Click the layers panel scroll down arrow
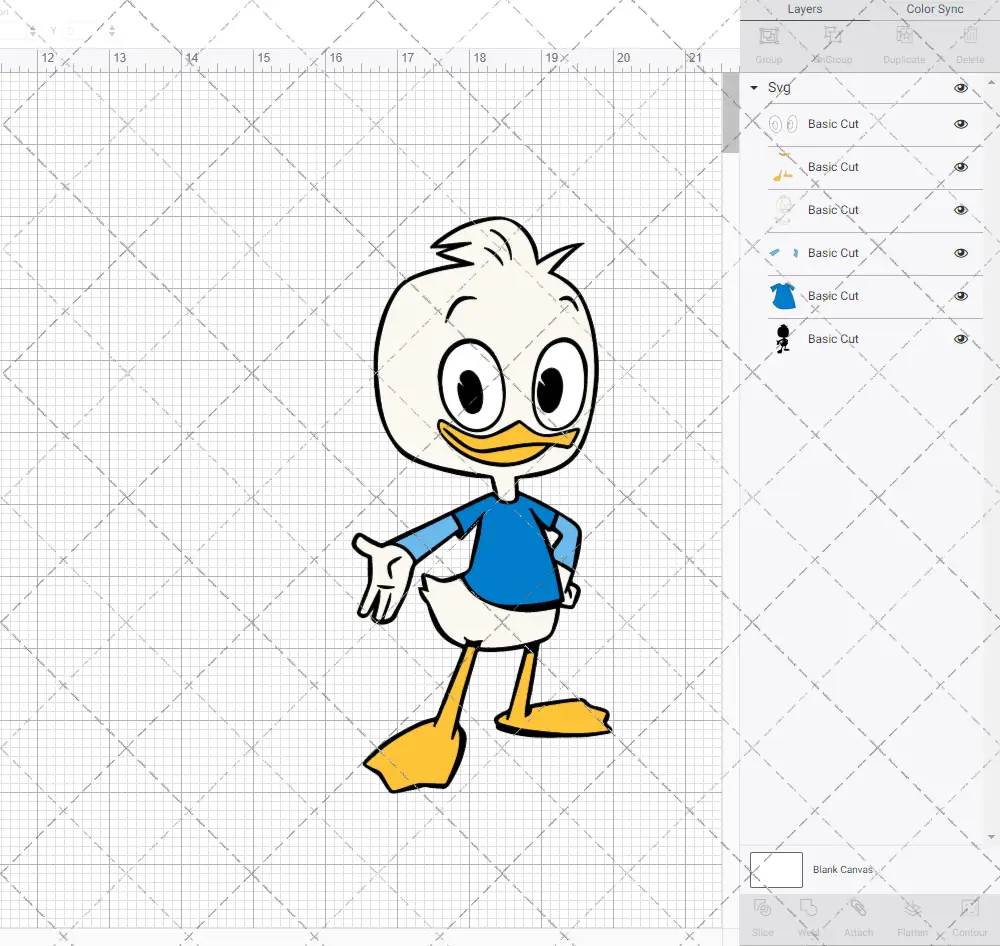The image size is (1000, 946). (990, 837)
